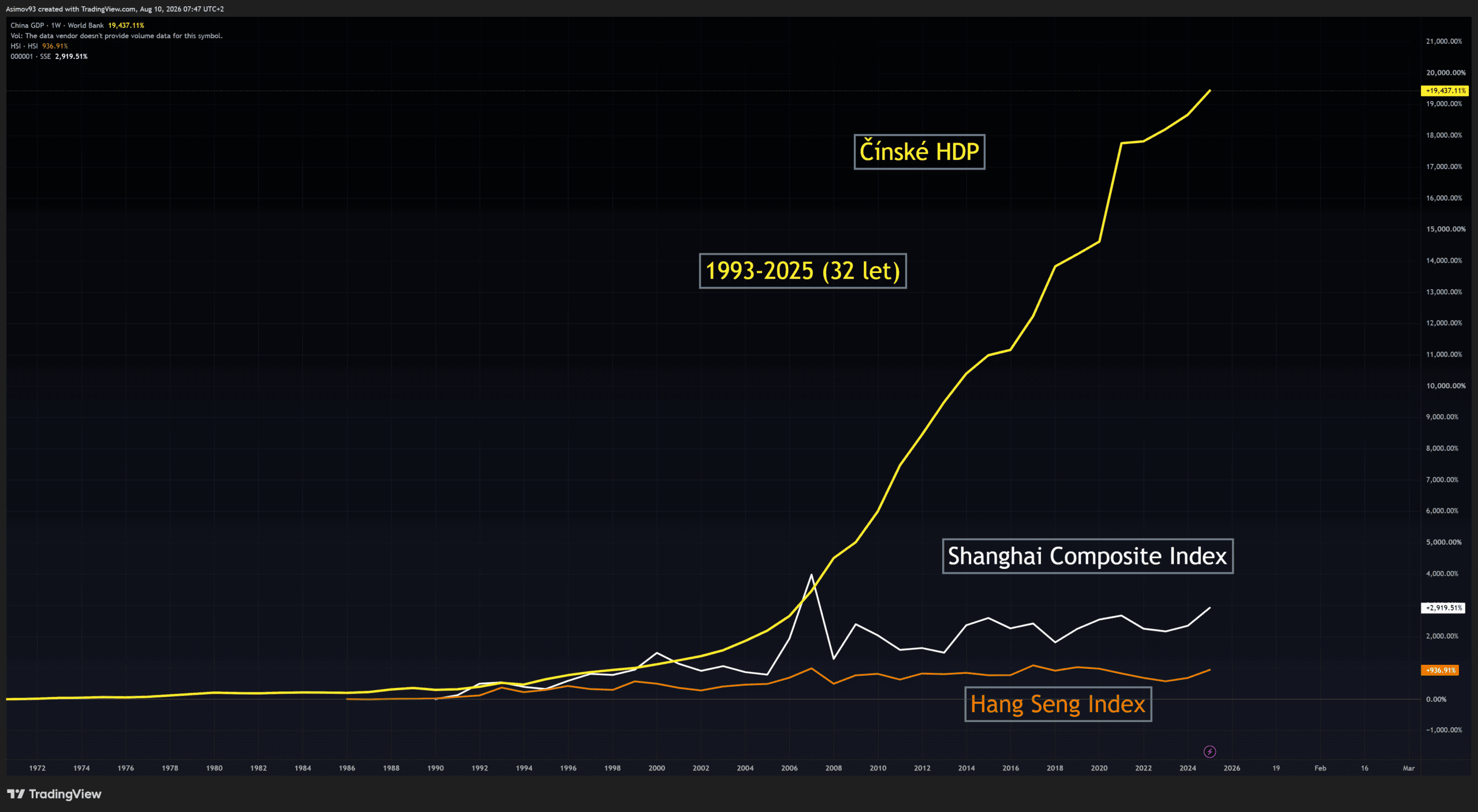1478x812 pixels.
Task: Click the 0.00% price axis label
Action: 1436,699
